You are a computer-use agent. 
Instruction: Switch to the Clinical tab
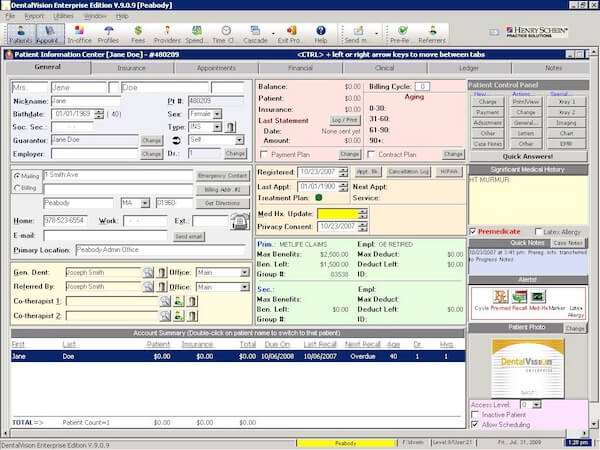point(385,68)
